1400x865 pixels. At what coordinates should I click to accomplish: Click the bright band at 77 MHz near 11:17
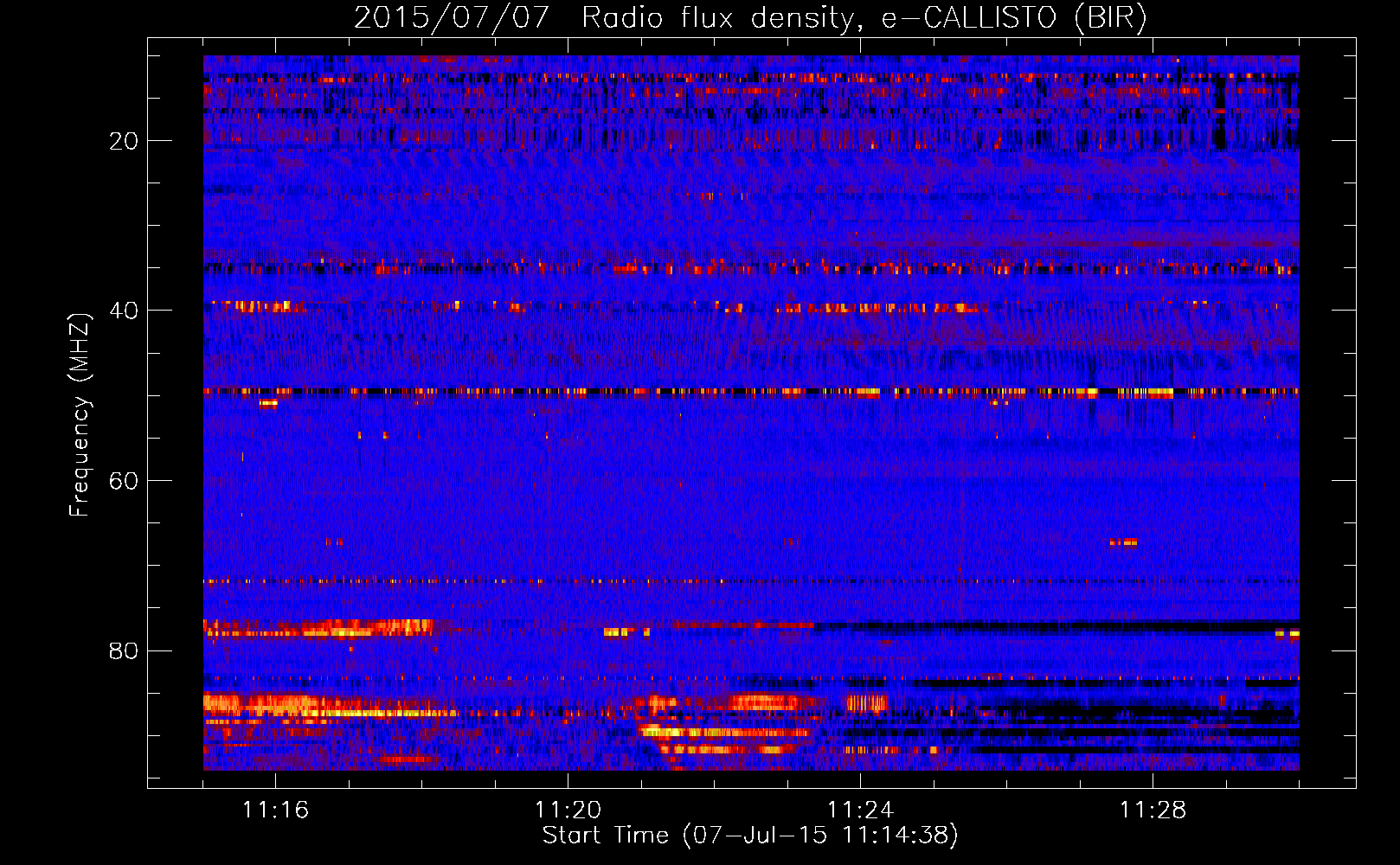(318, 627)
